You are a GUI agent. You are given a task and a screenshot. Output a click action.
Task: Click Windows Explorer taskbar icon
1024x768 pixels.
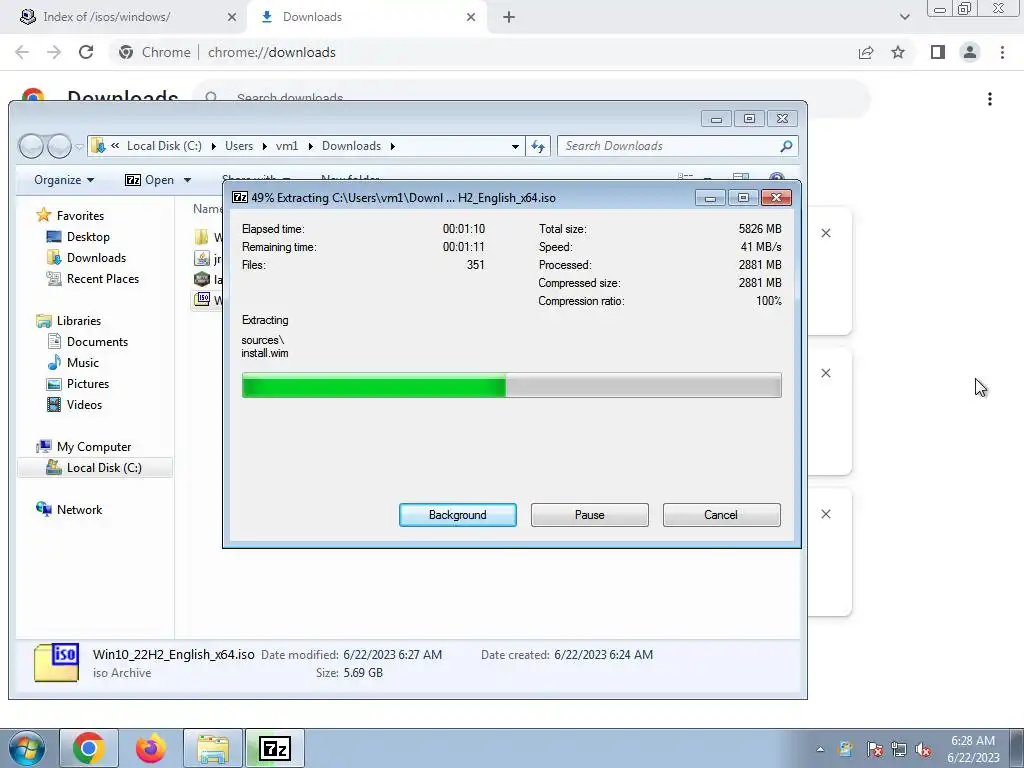click(213, 748)
